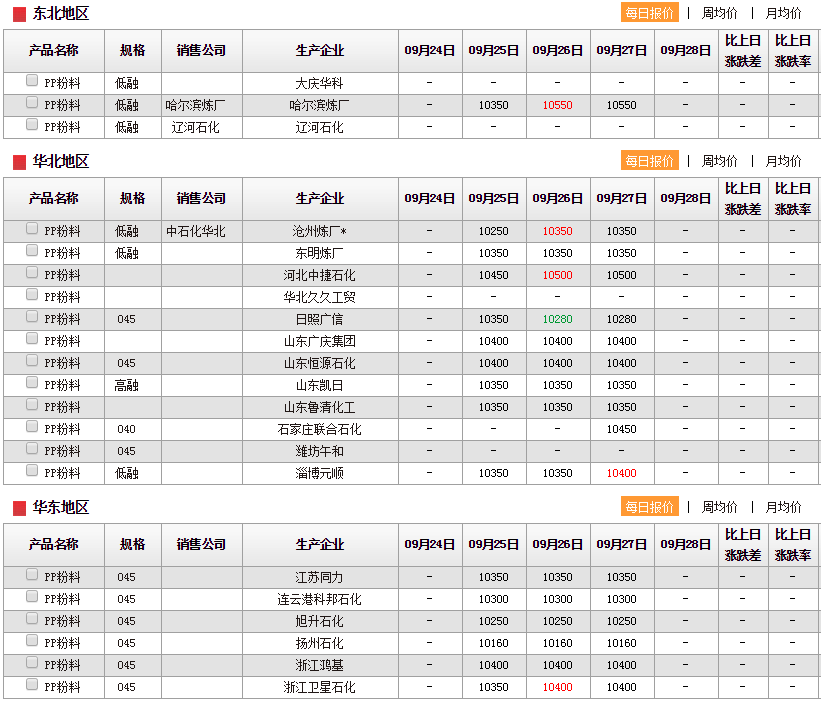The width and height of the screenshot is (821, 704).
Task: Check the 山东恒源石化 row checkbox
Action: click(32, 360)
